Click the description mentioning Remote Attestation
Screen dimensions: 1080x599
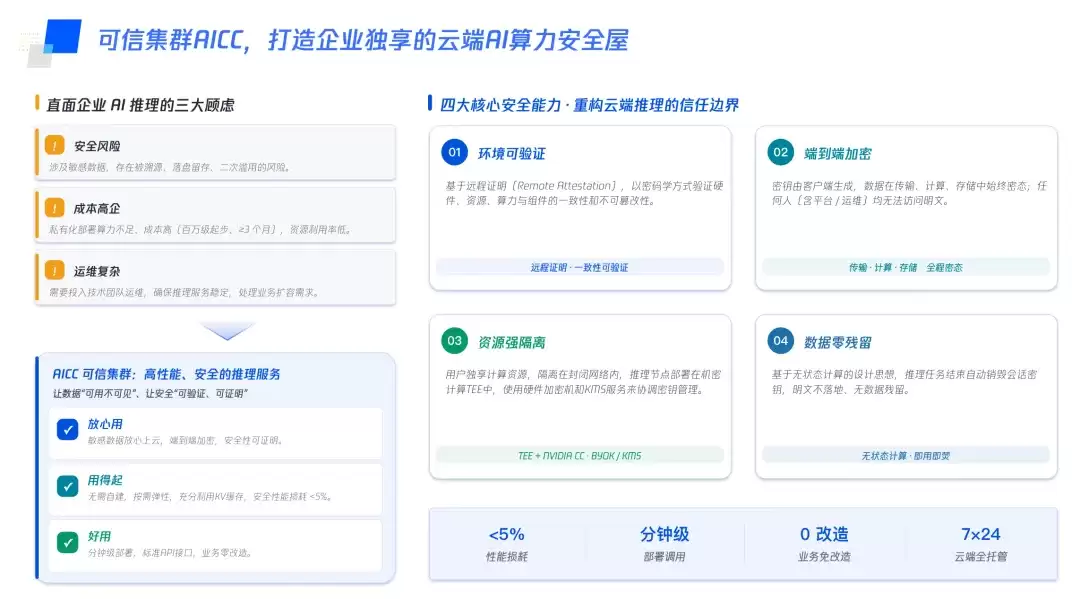point(584,193)
